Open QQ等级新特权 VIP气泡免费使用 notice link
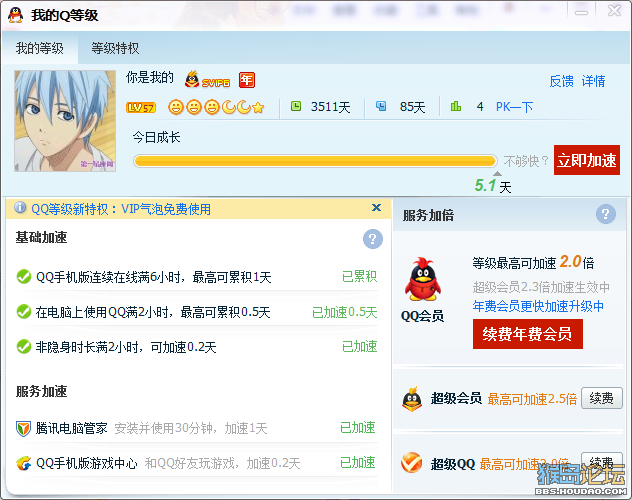This screenshot has height=500, width=632. tap(121, 209)
